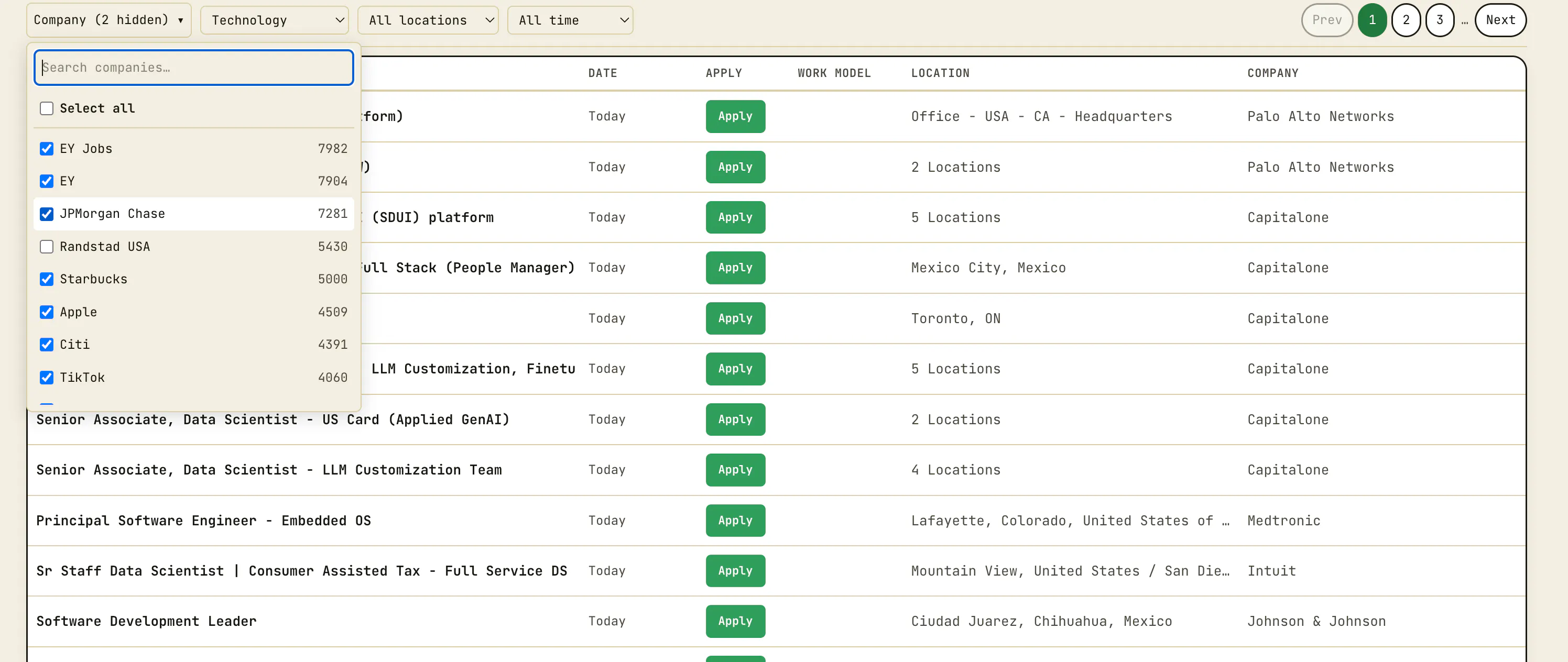
Task: Untick the EY company checkbox
Action: click(x=47, y=181)
